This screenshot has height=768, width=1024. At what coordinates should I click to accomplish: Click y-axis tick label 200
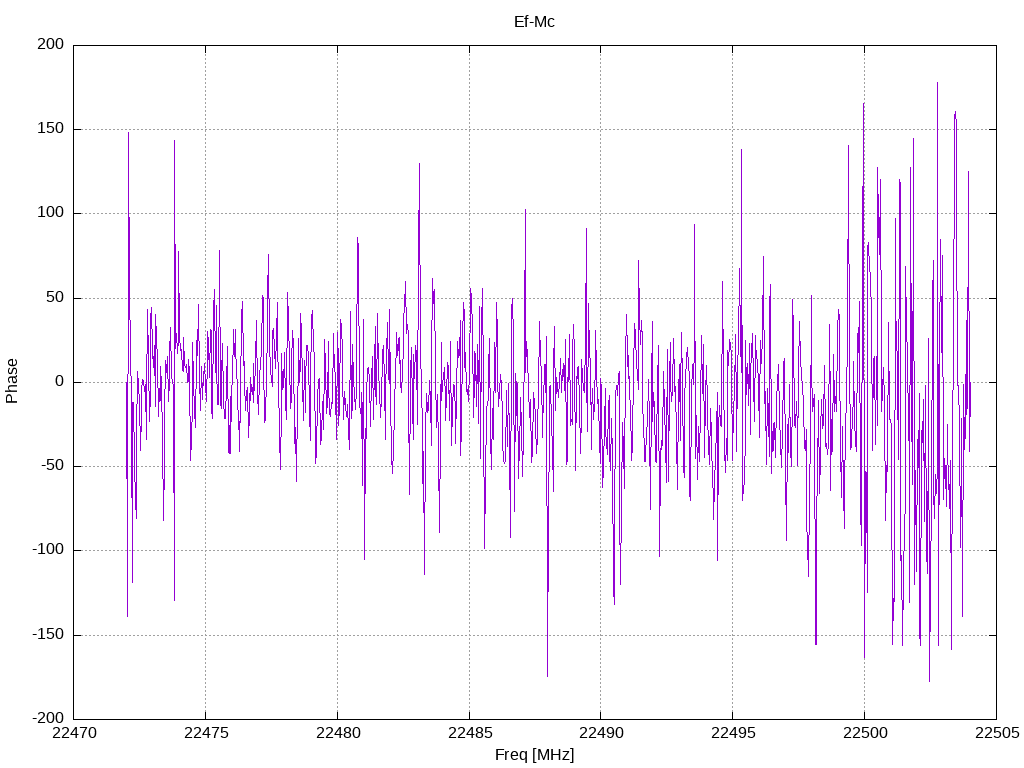pyautogui.click(x=51, y=44)
